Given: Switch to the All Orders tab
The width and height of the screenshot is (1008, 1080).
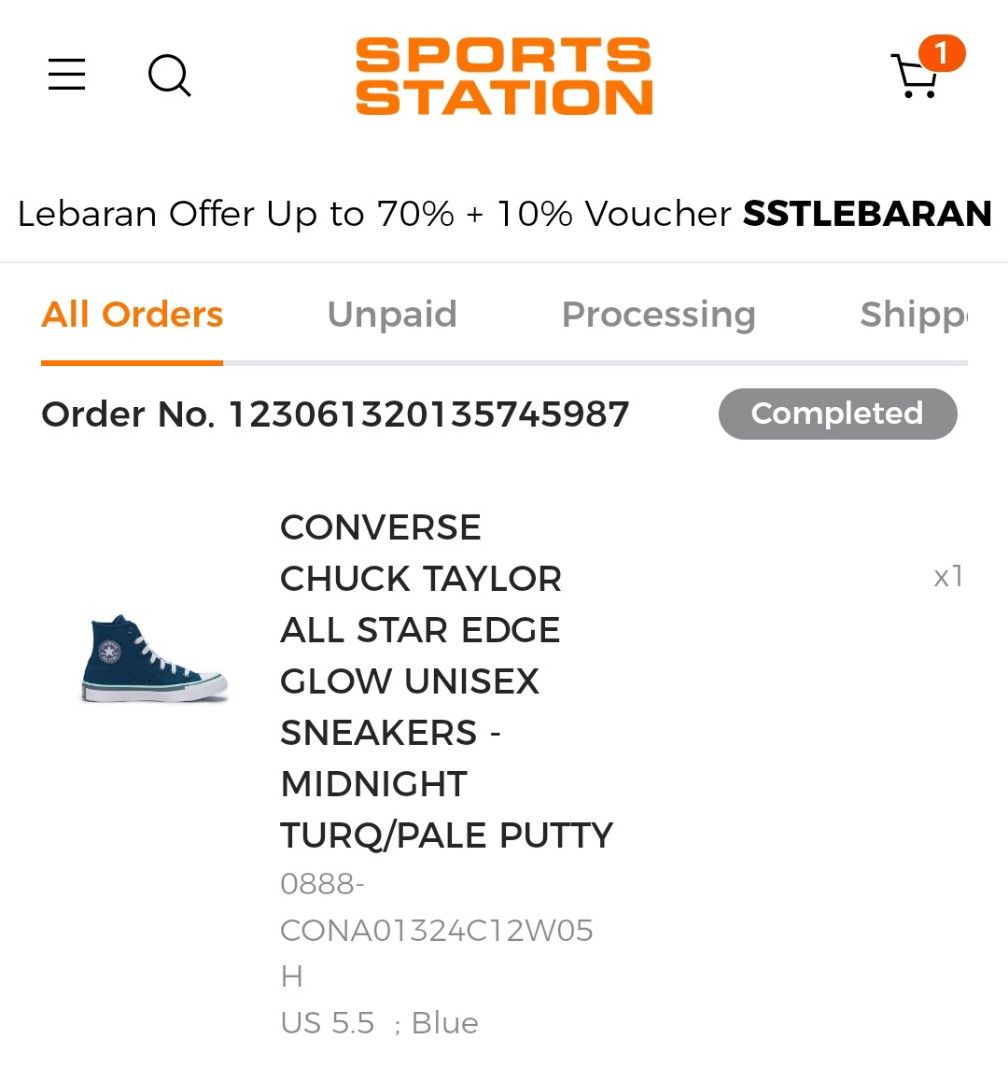Looking at the screenshot, I should point(132,314).
